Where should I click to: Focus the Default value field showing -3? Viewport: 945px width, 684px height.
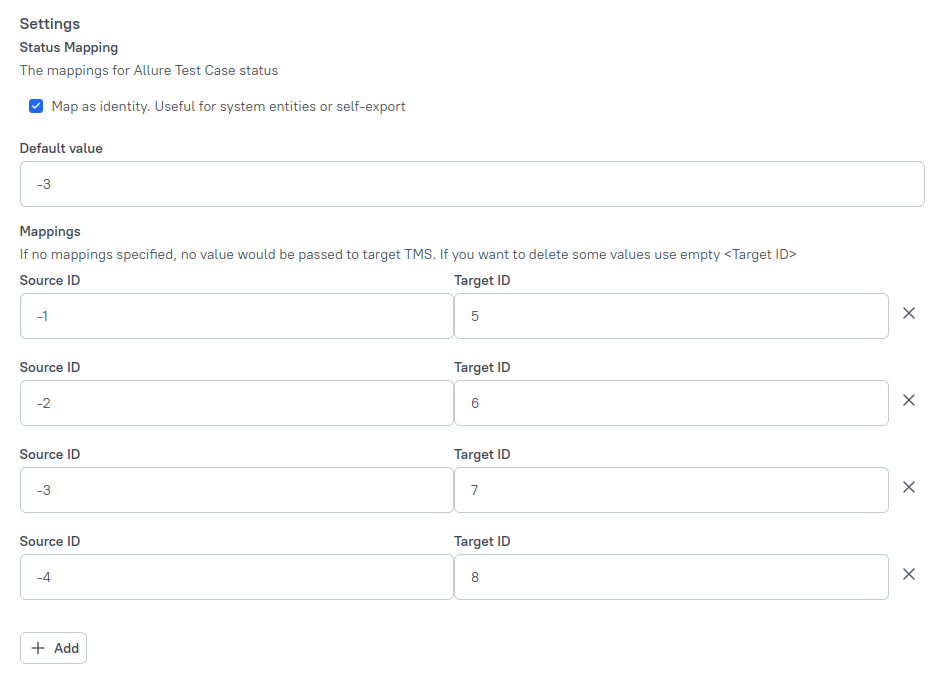tap(472, 184)
